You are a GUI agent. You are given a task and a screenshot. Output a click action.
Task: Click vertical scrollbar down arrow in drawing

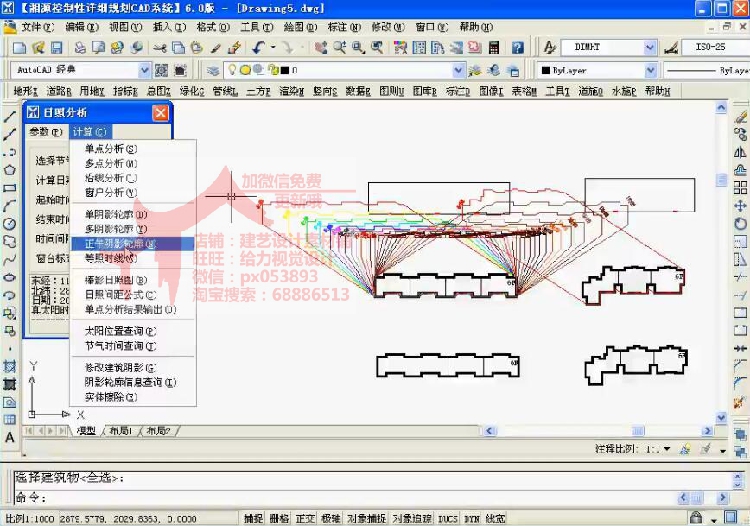tap(721, 418)
